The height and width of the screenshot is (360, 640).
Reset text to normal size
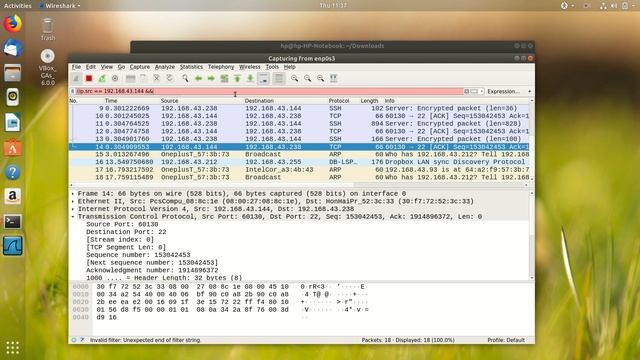coord(321,78)
